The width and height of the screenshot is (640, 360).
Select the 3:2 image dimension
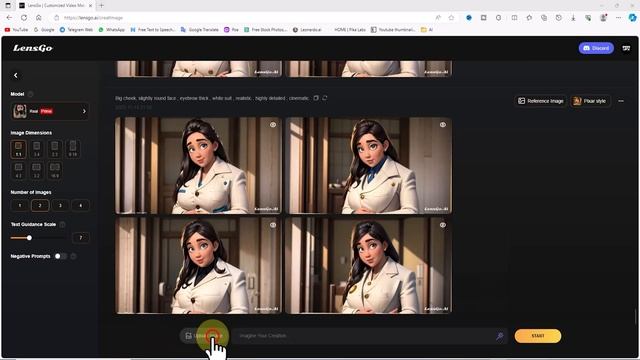[x=37, y=171]
